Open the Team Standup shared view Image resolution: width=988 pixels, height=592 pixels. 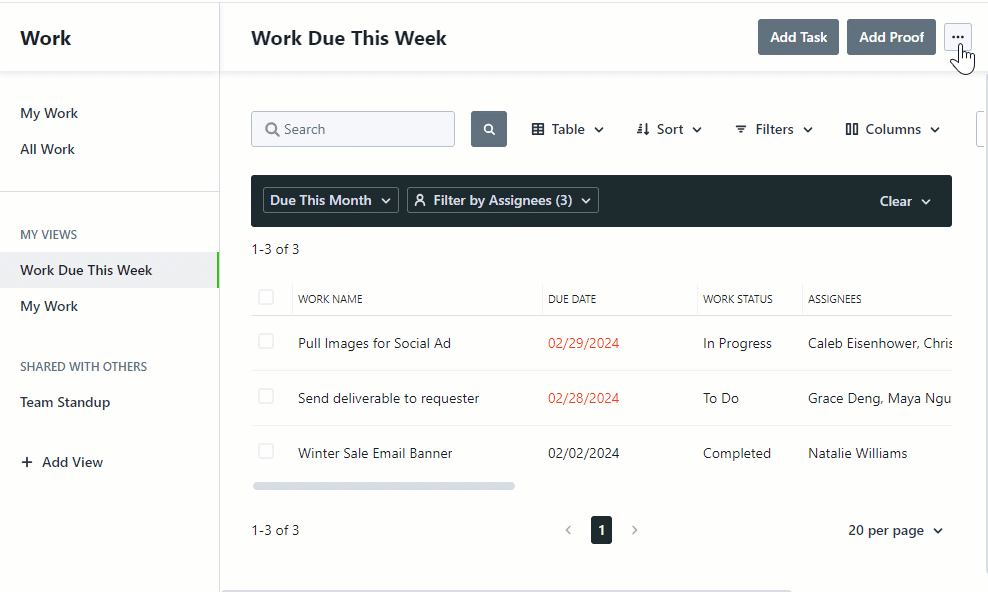[65, 402]
